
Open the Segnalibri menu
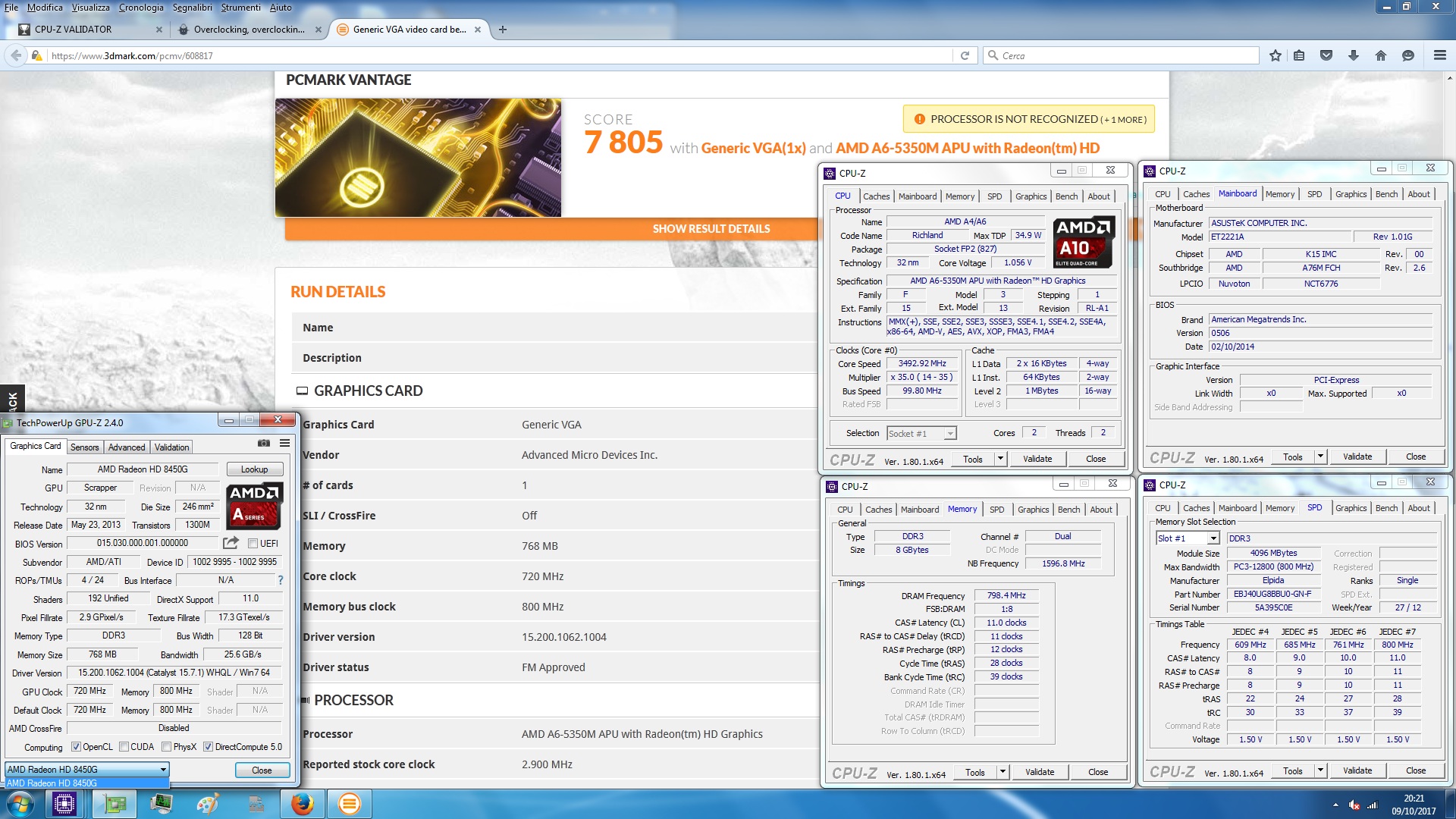click(x=192, y=8)
